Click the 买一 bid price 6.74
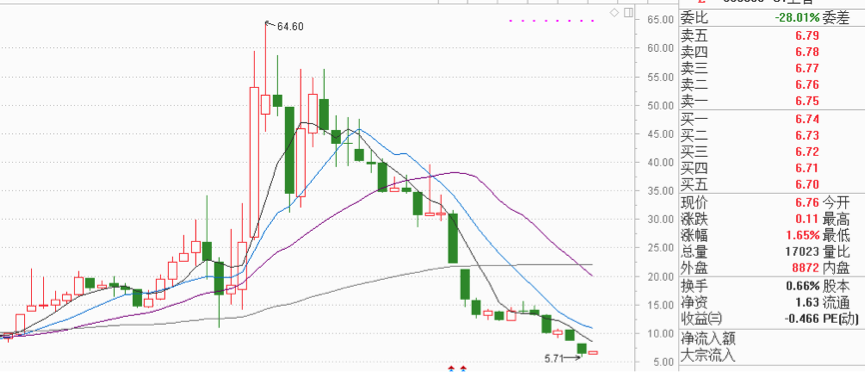Screen dimensions: 866x372 point(807,119)
